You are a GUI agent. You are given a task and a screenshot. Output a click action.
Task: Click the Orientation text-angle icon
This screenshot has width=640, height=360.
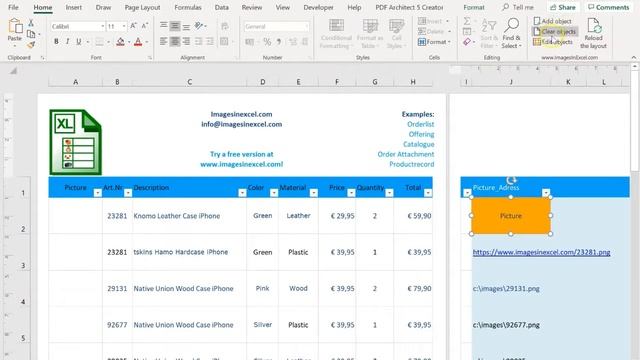point(199,26)
